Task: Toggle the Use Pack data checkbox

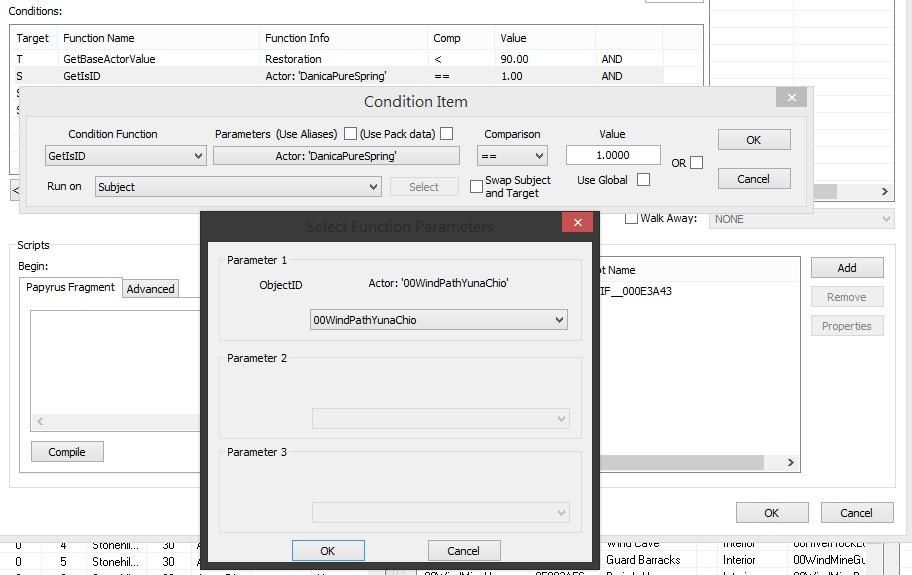Action: click(446, 133)
